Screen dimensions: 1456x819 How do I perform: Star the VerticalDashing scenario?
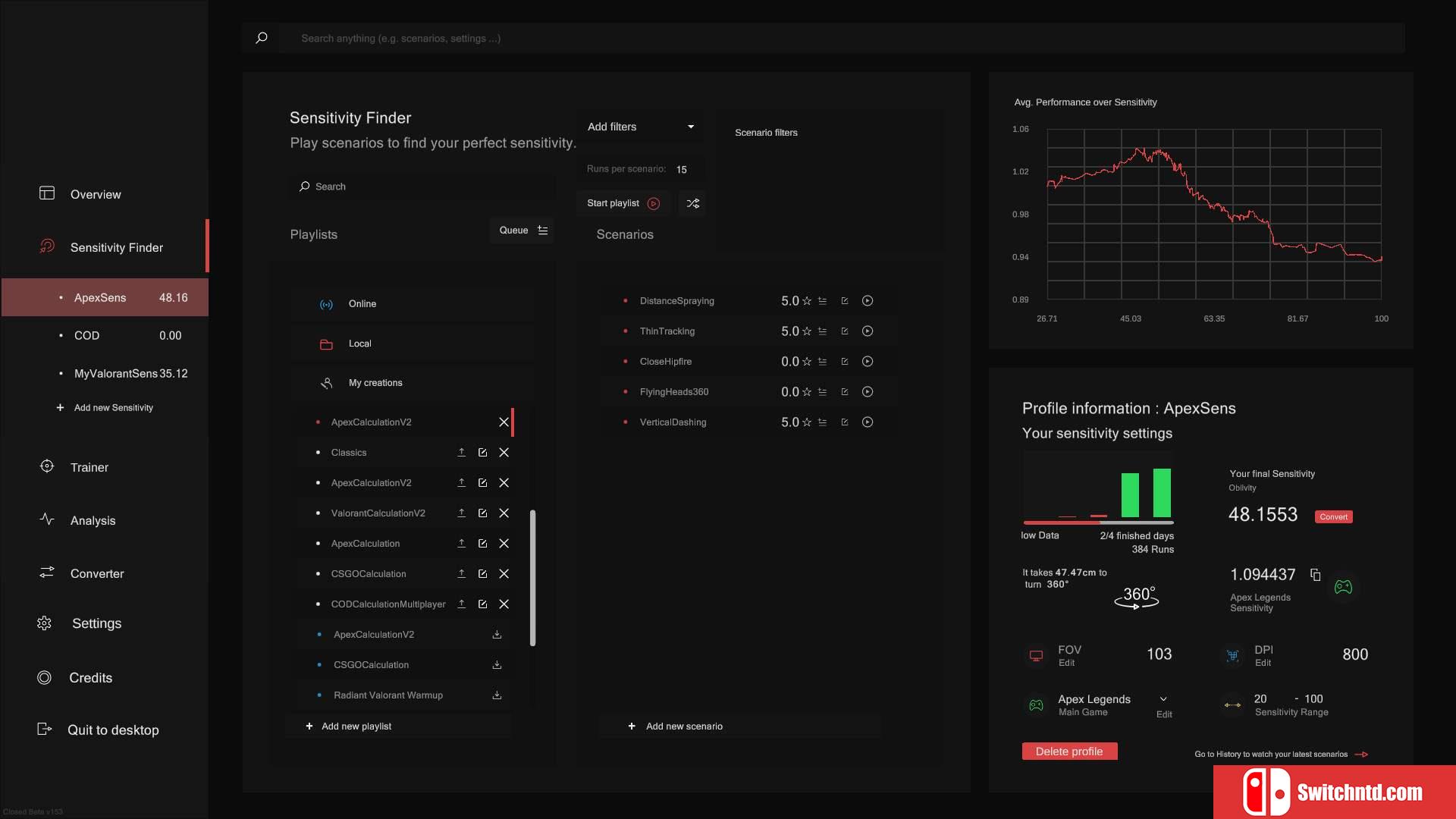(x=807, y=422)
